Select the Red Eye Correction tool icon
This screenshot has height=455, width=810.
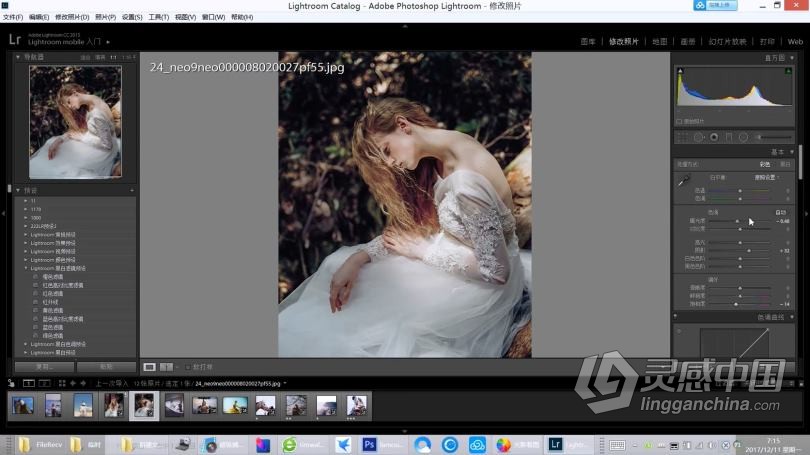(x=714, y=137)
